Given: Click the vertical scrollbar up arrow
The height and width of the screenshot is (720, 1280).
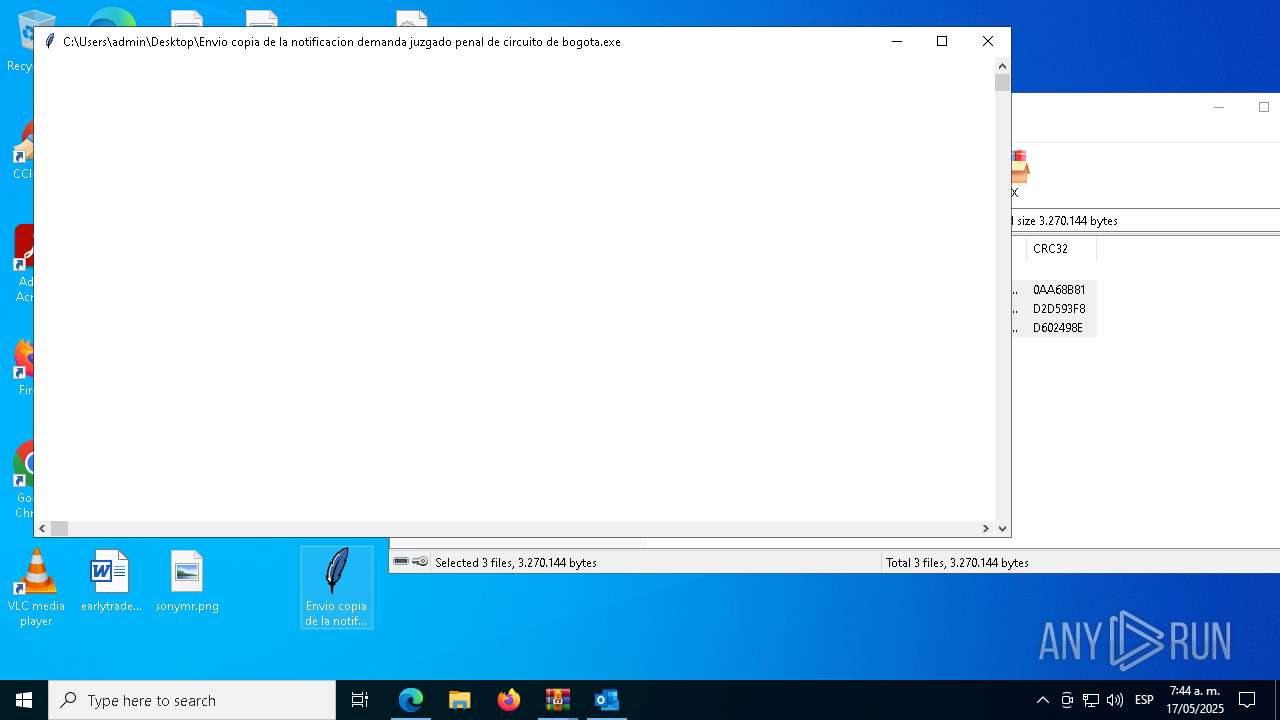Looking at the screenshot, I should 1003,66.
